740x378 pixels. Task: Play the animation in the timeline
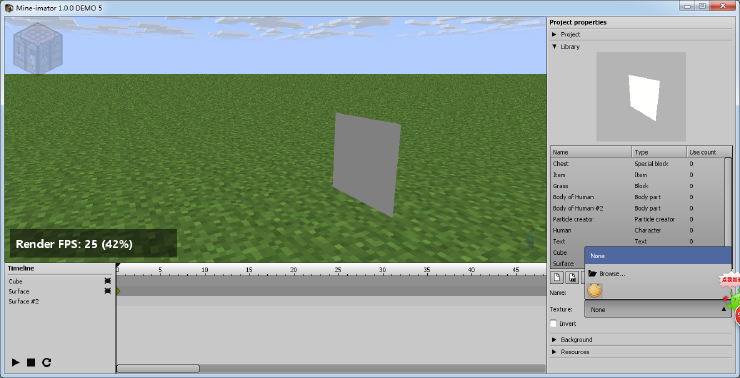(x=16, y=362)
